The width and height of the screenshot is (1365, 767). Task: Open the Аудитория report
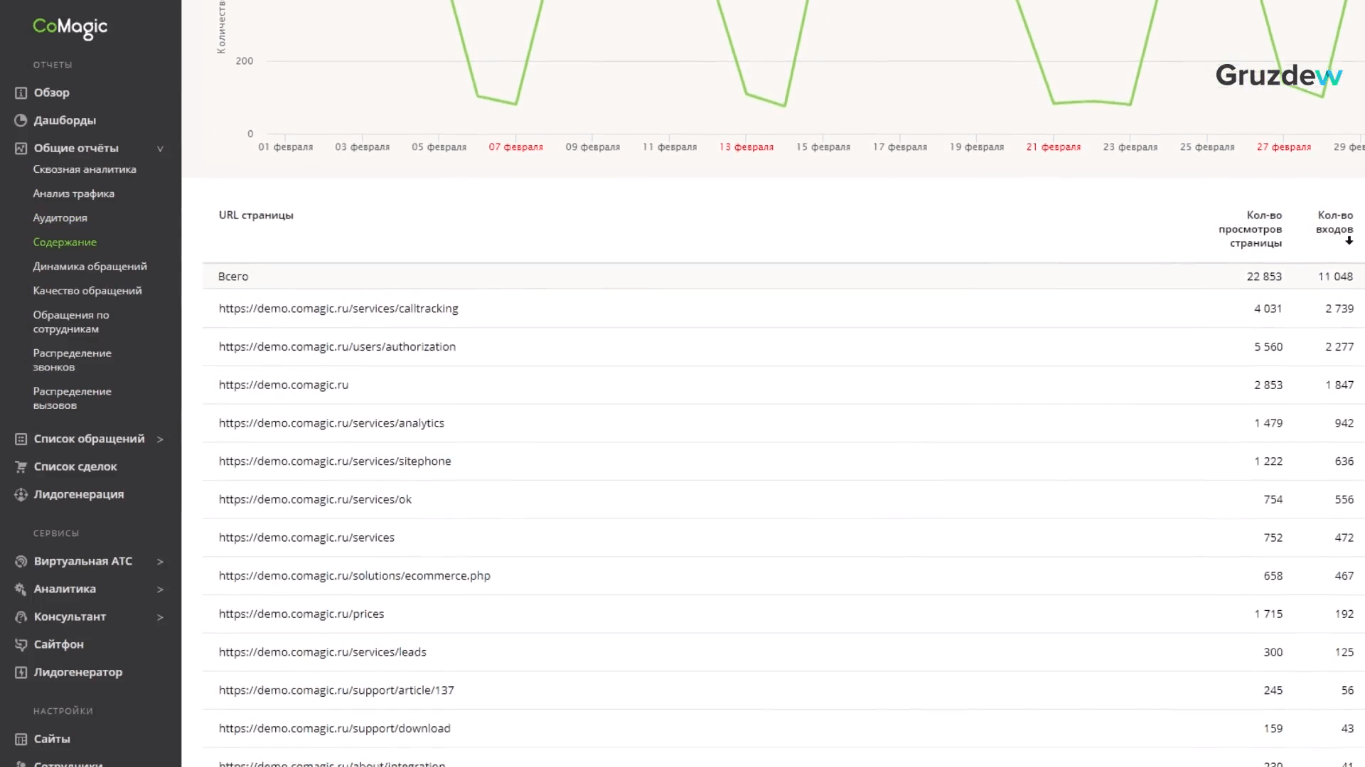click(x=60, y=218)
